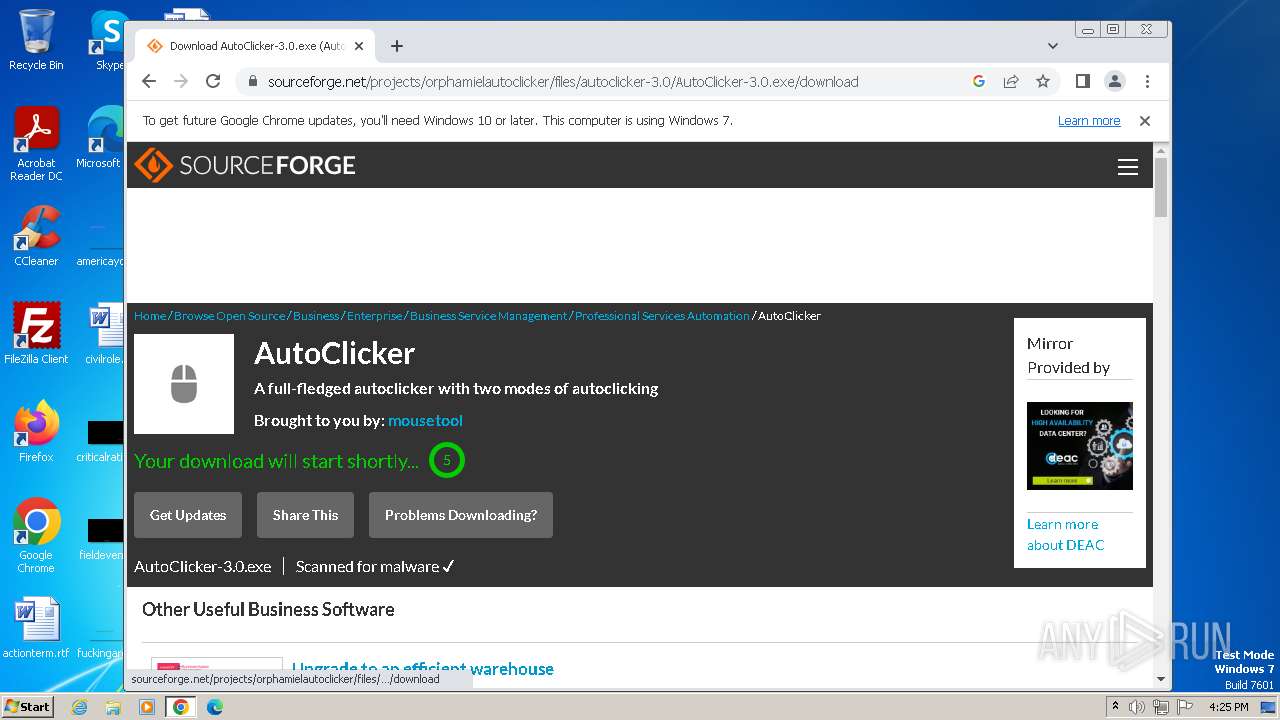Viewport: 1280px width, 720px height.
Task: Click the DEAC data center ad banner
Action: tap(1080, 446)
